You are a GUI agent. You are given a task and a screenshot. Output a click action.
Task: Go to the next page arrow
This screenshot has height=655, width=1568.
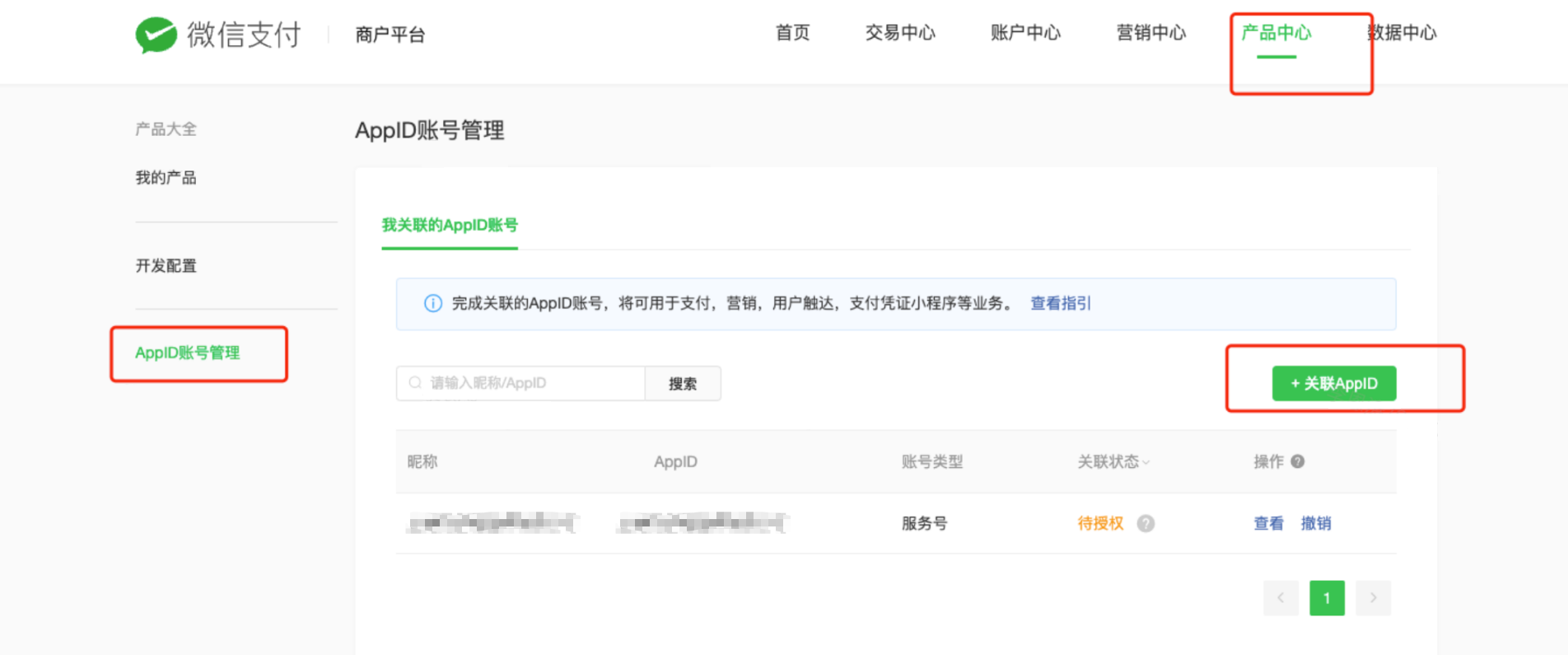pyautogui.click(x=1373, y=598)
